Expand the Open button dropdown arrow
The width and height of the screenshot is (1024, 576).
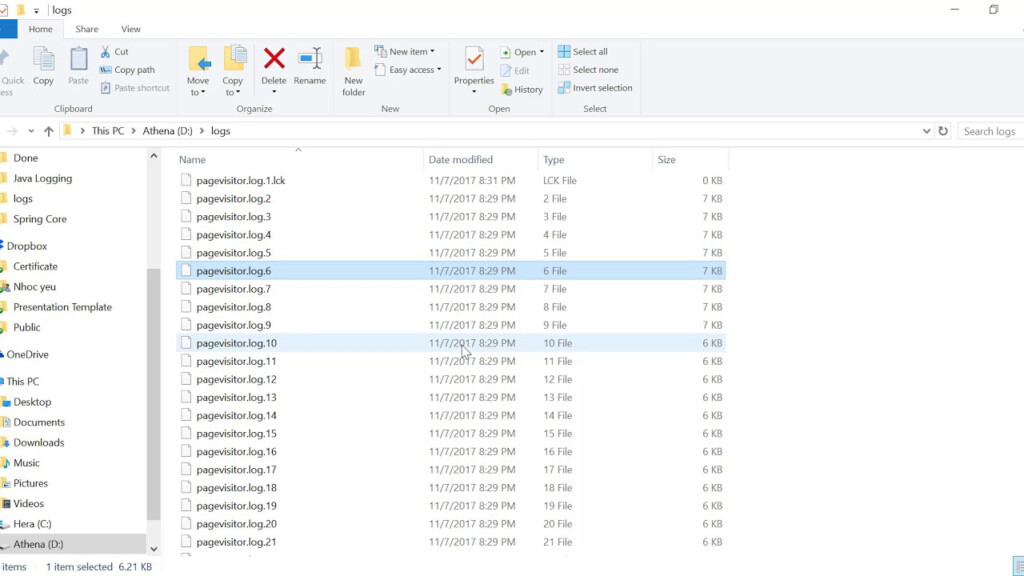point(541,52)
